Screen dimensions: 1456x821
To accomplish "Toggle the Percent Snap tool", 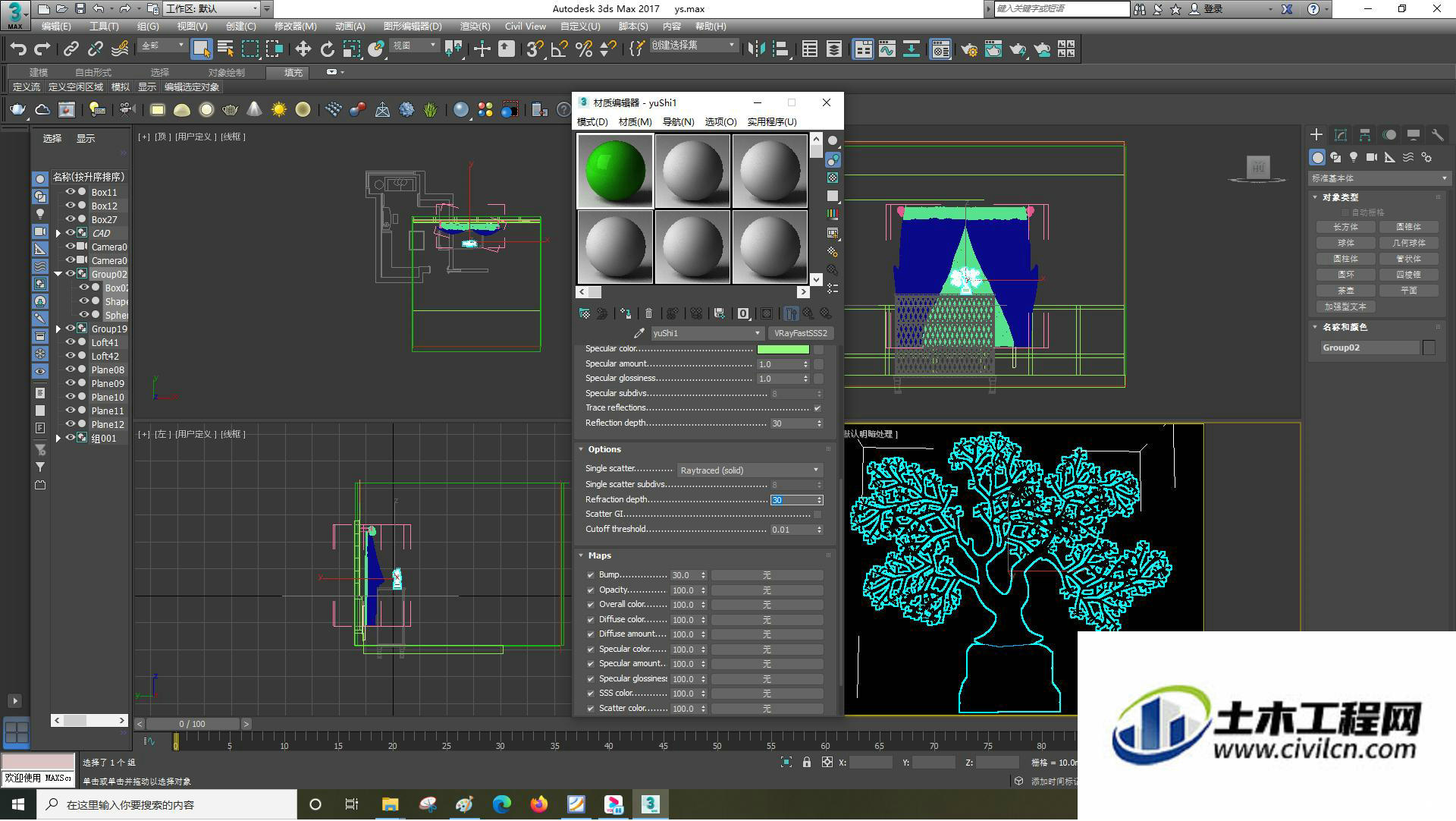I will point(584,49).
